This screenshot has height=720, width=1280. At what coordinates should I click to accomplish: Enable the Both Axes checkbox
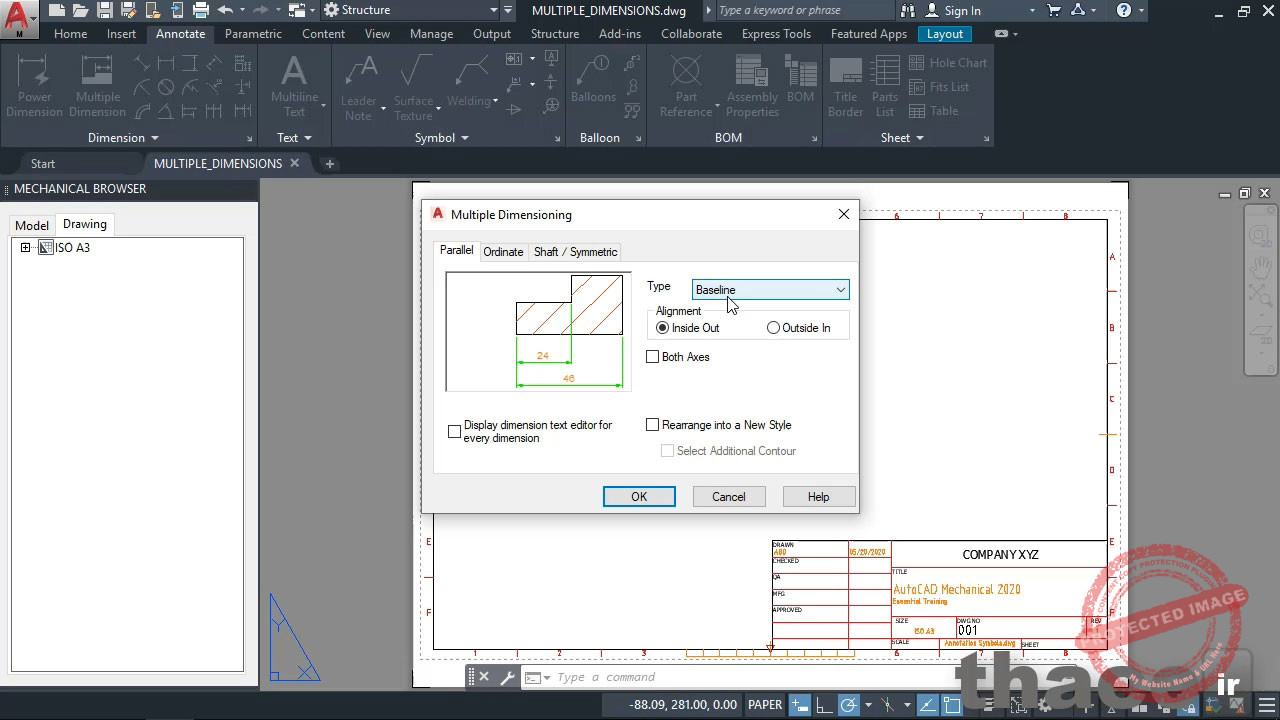pyautogui.click(x=653, y=357)
